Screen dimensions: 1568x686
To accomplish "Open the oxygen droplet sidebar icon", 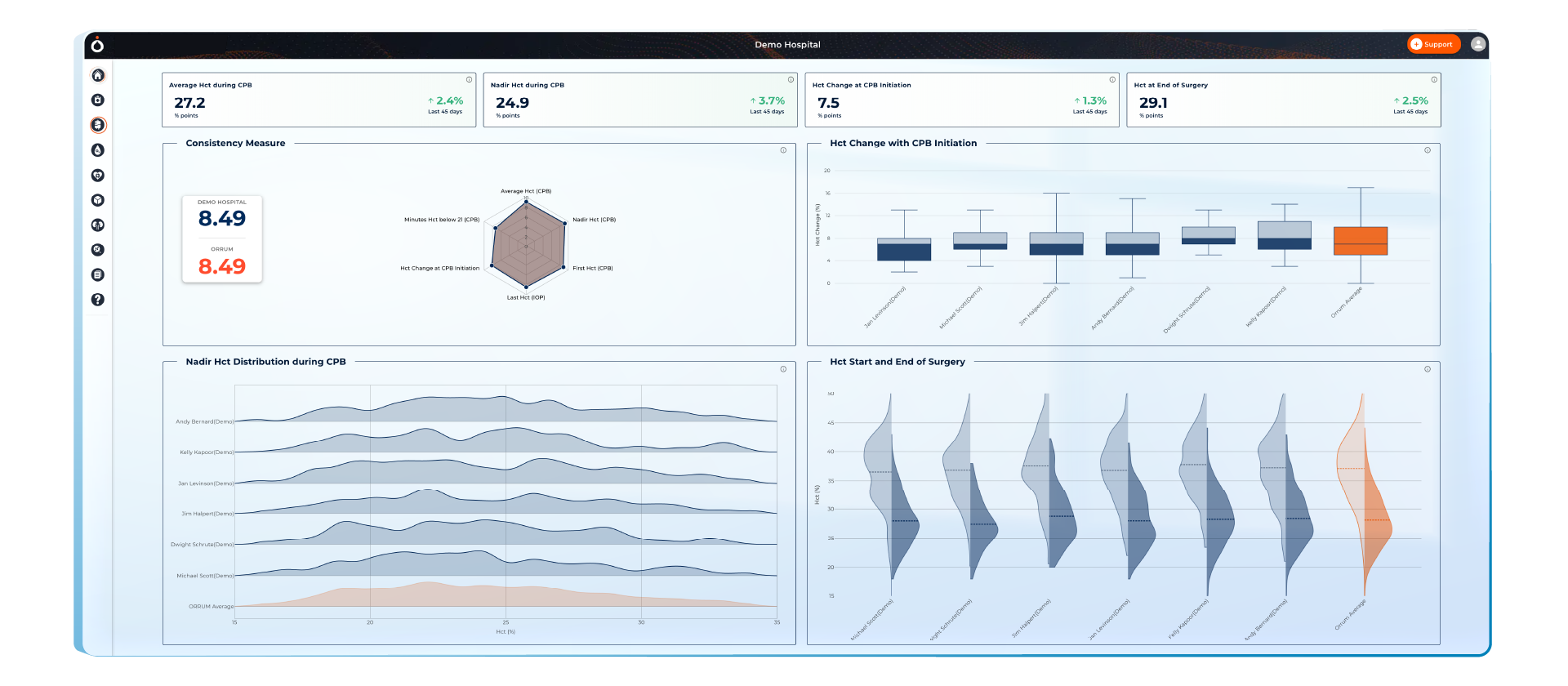I will click(x=98, y=150).
